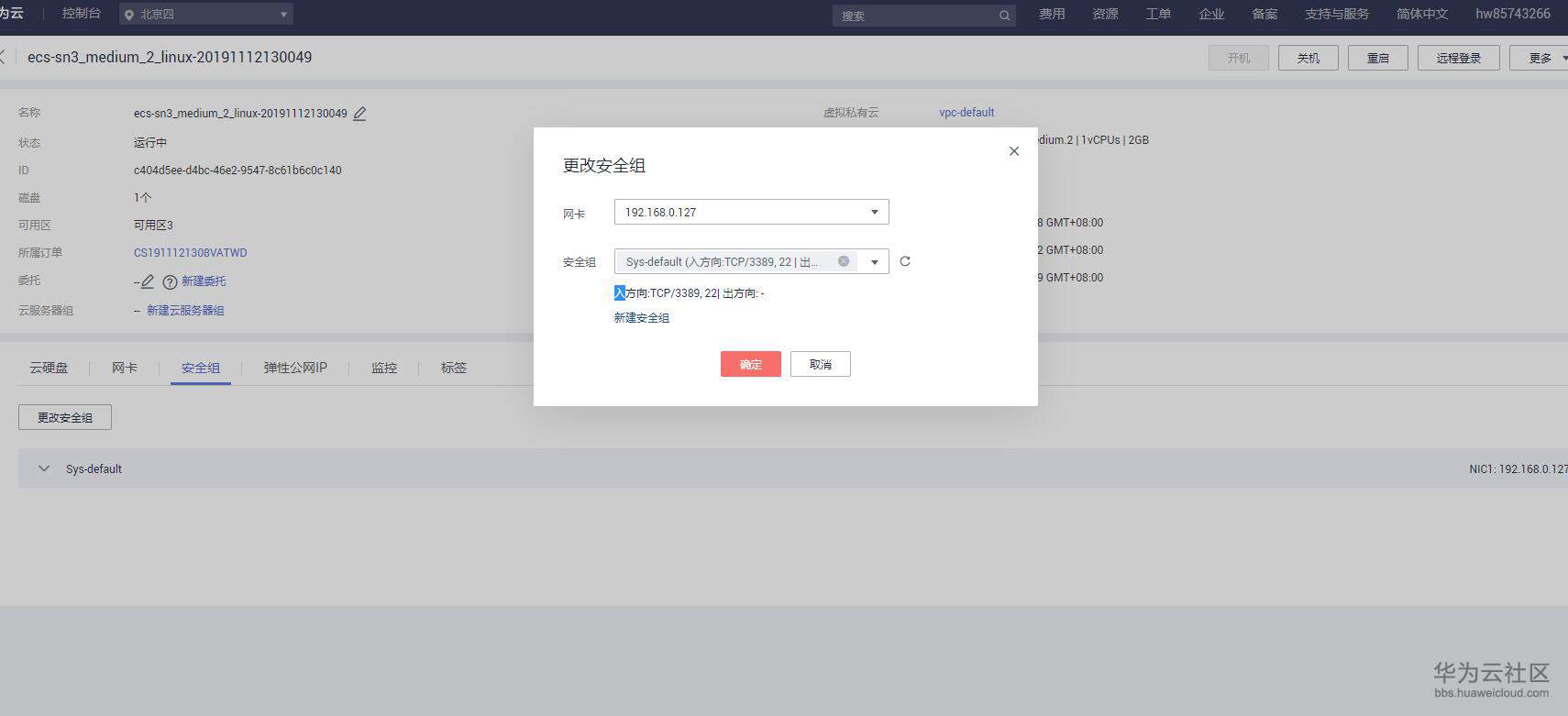Screen dimensions: 1568x716
Task: Click the 关机 shutdown button
Action: [1309, 58]
